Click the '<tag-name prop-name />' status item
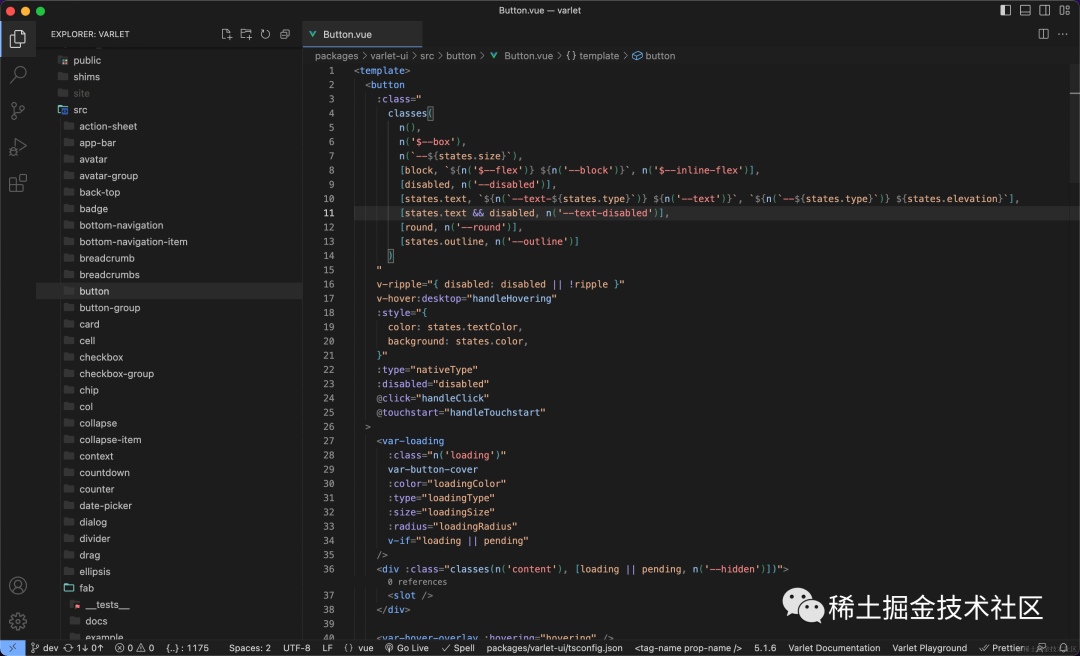The height and width of the screenshot is (656, 1080). (x=688, y=648)
